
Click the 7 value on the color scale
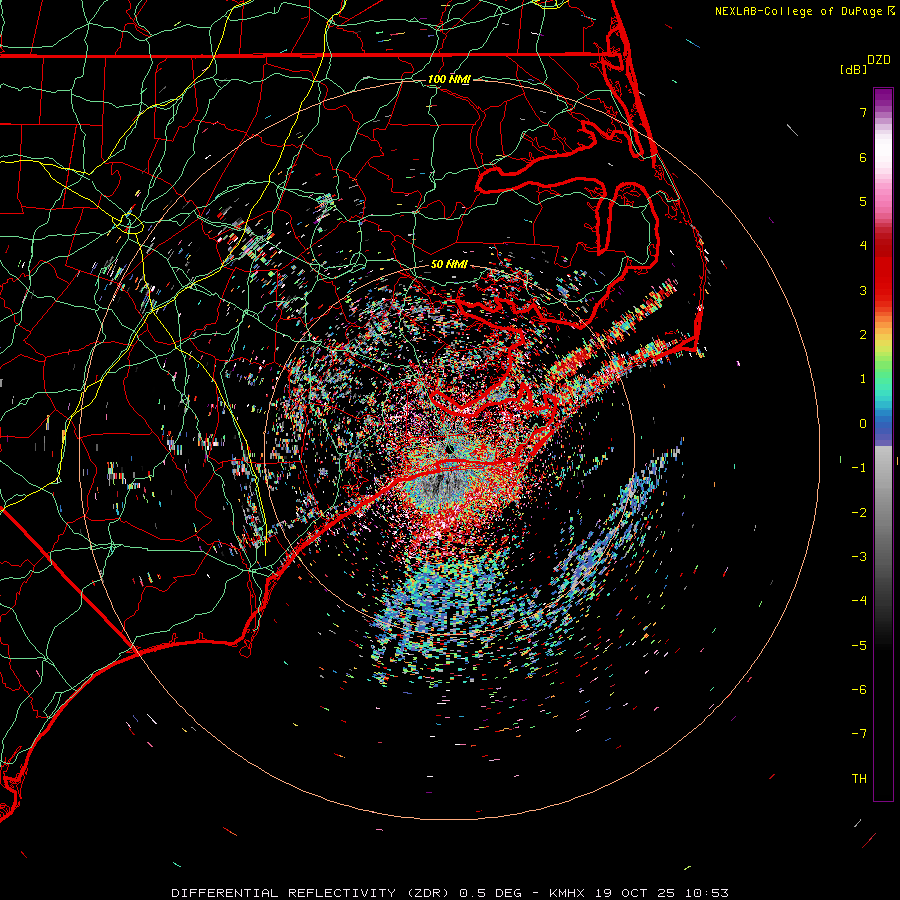863,112
